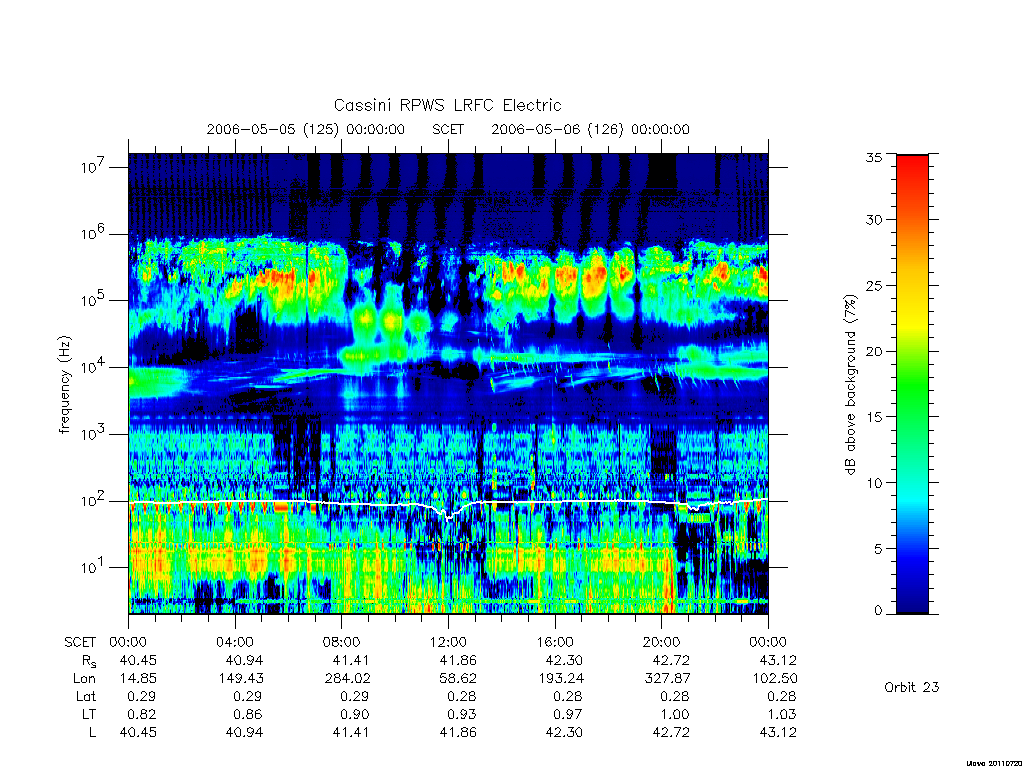The height and width of the screenshot is (768, 1024).
Task: Select Lon value '149.43'
Action: [241, 679]
